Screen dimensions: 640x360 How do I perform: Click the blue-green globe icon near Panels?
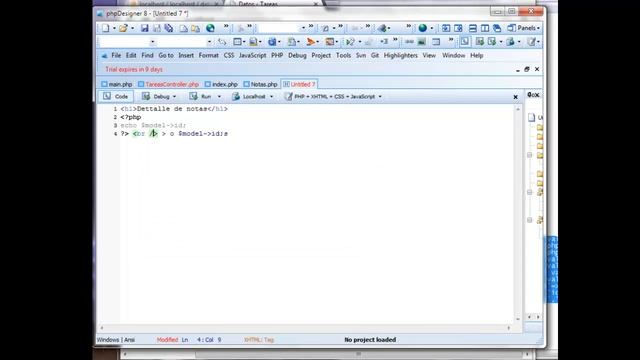[x=423, y=28]
